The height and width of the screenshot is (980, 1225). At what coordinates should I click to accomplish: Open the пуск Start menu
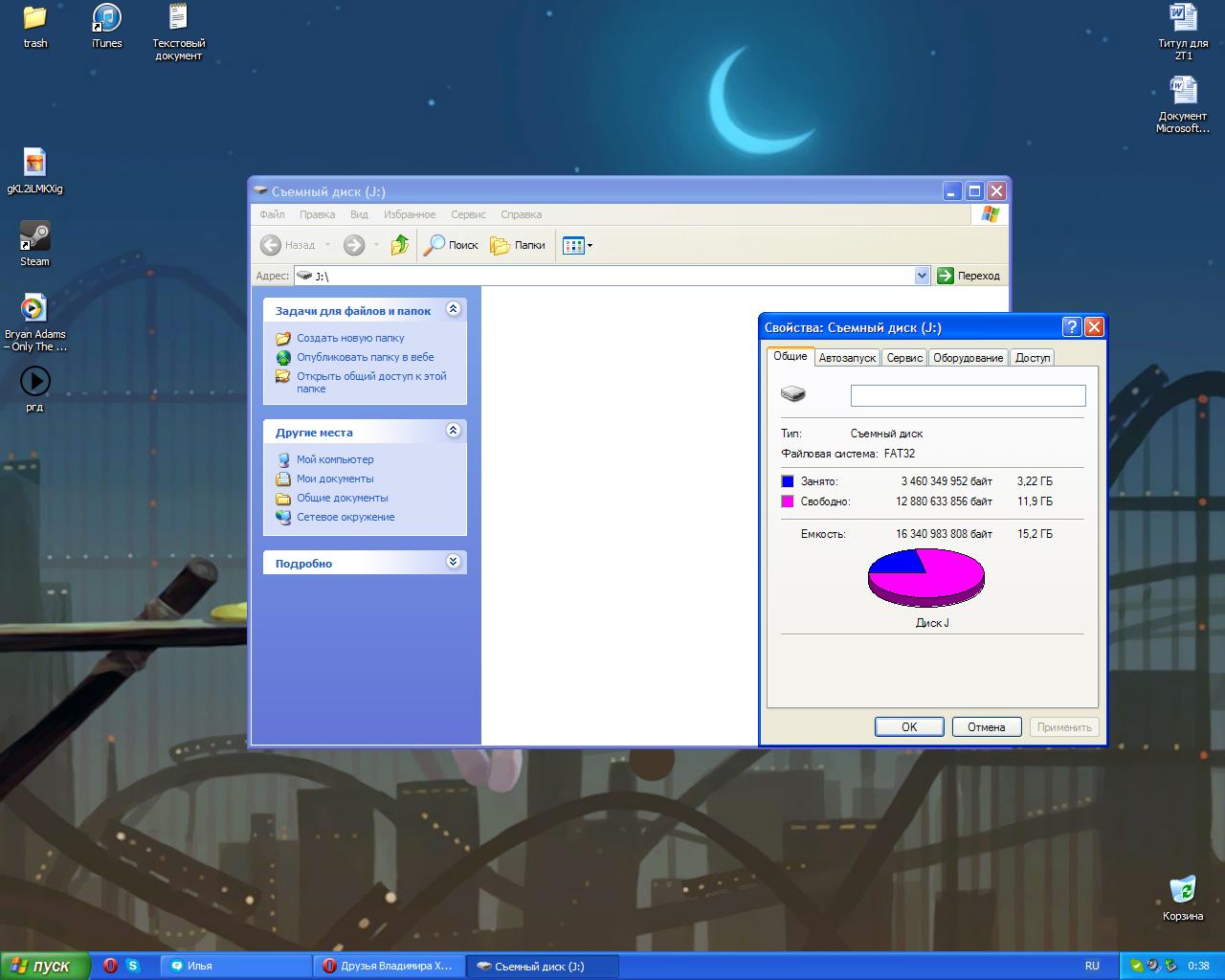(45, 966)
